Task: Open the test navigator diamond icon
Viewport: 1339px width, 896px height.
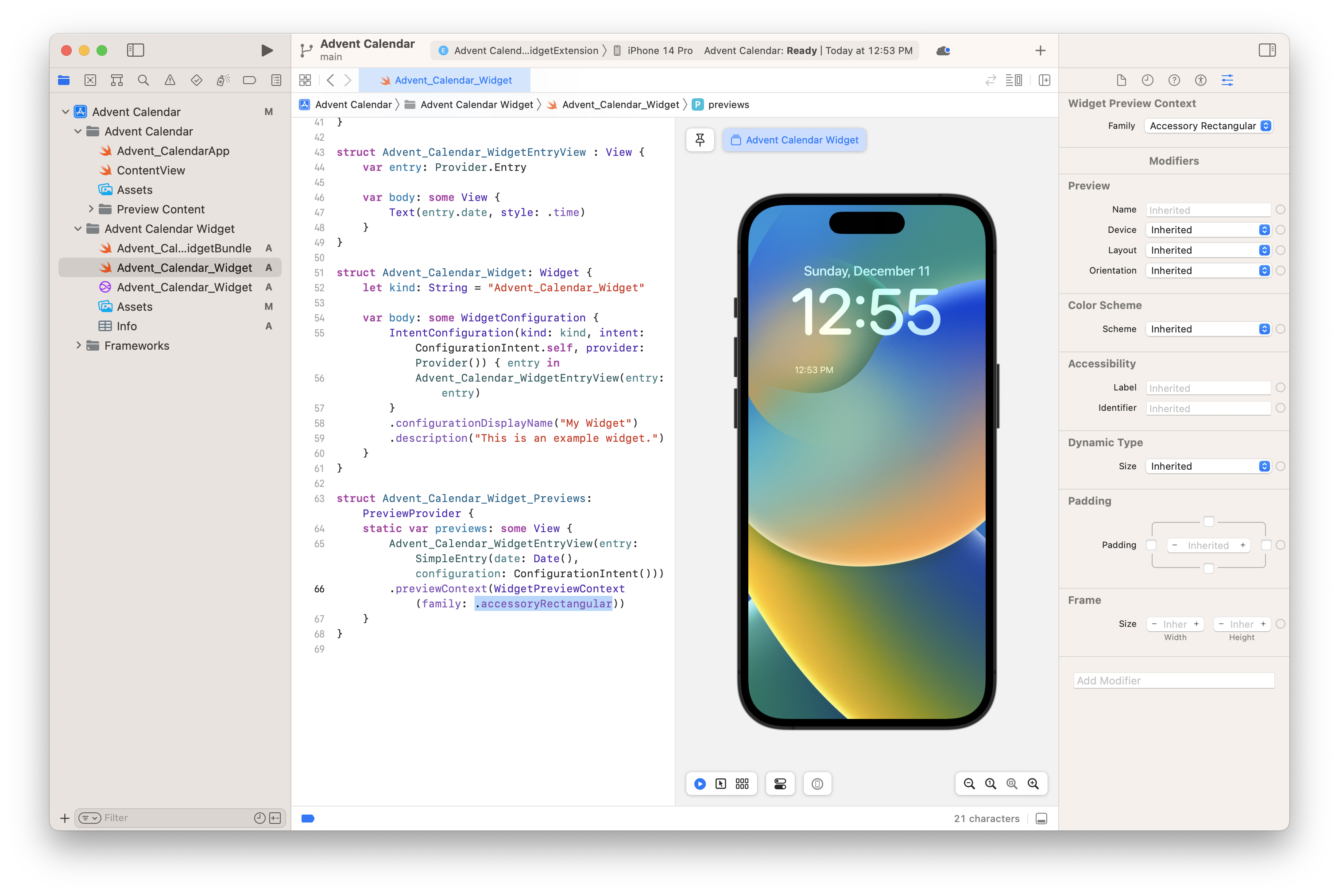Action: tap(197, 80)
